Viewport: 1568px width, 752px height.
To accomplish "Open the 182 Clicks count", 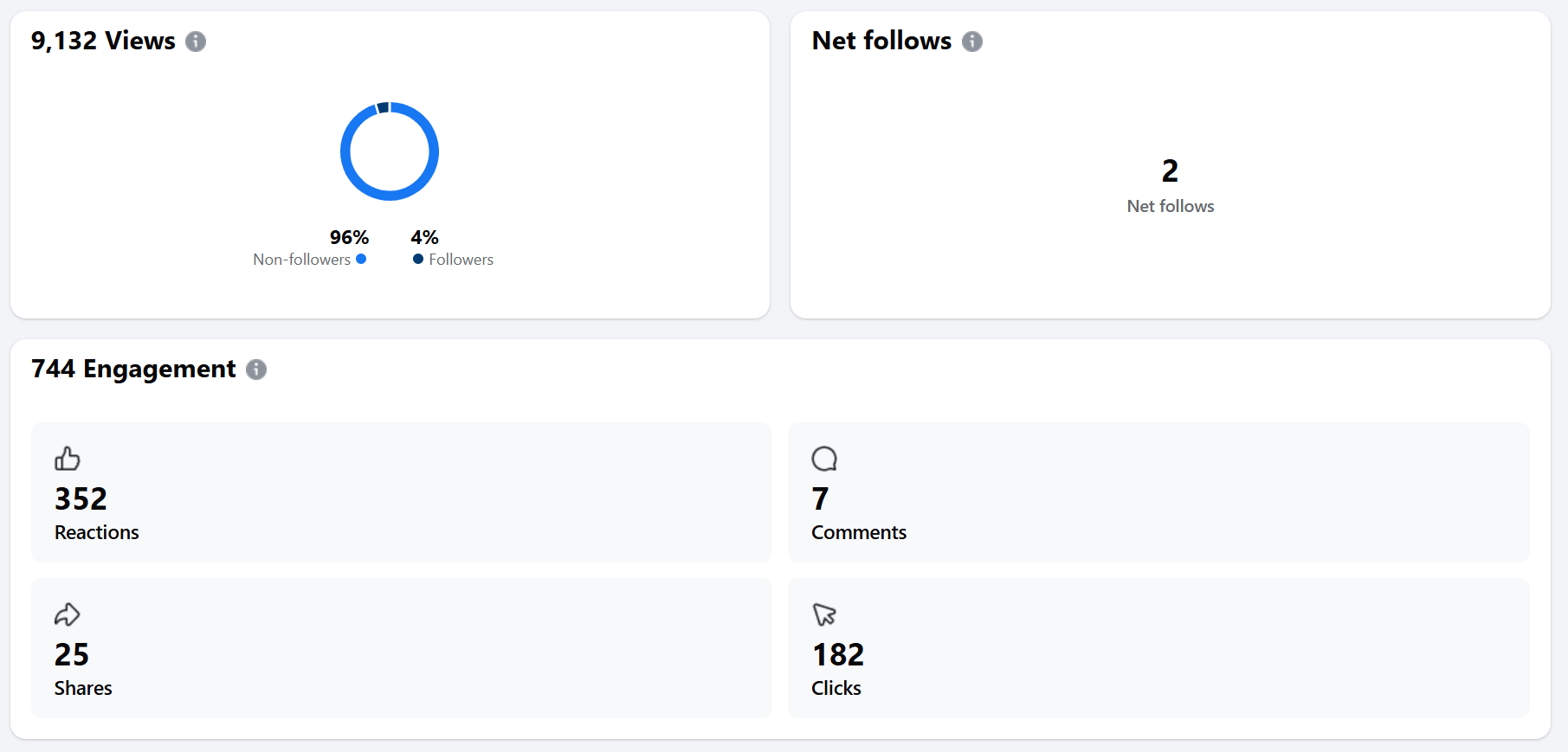I will 838,654.
